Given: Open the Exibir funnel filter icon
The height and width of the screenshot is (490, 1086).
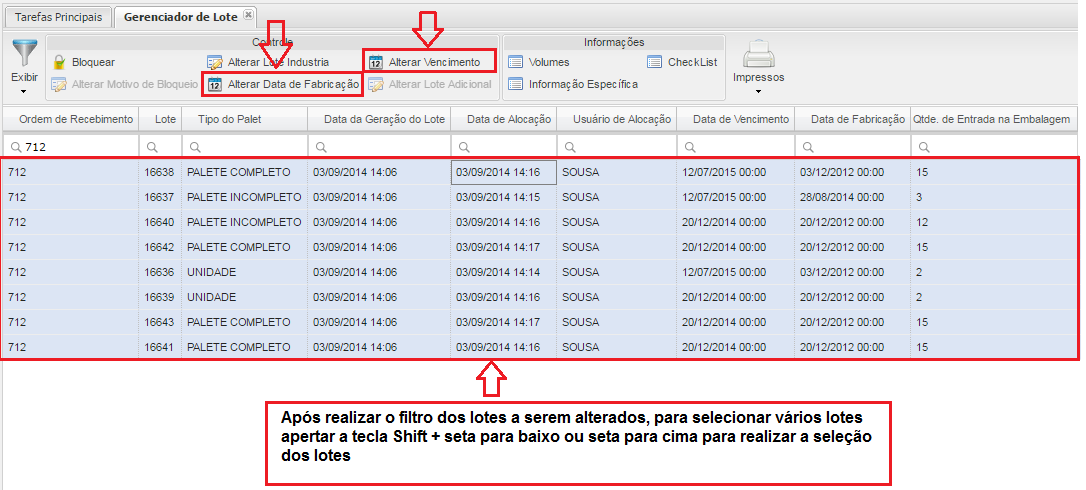Looking at the screenshot, I should coord(24,53).
